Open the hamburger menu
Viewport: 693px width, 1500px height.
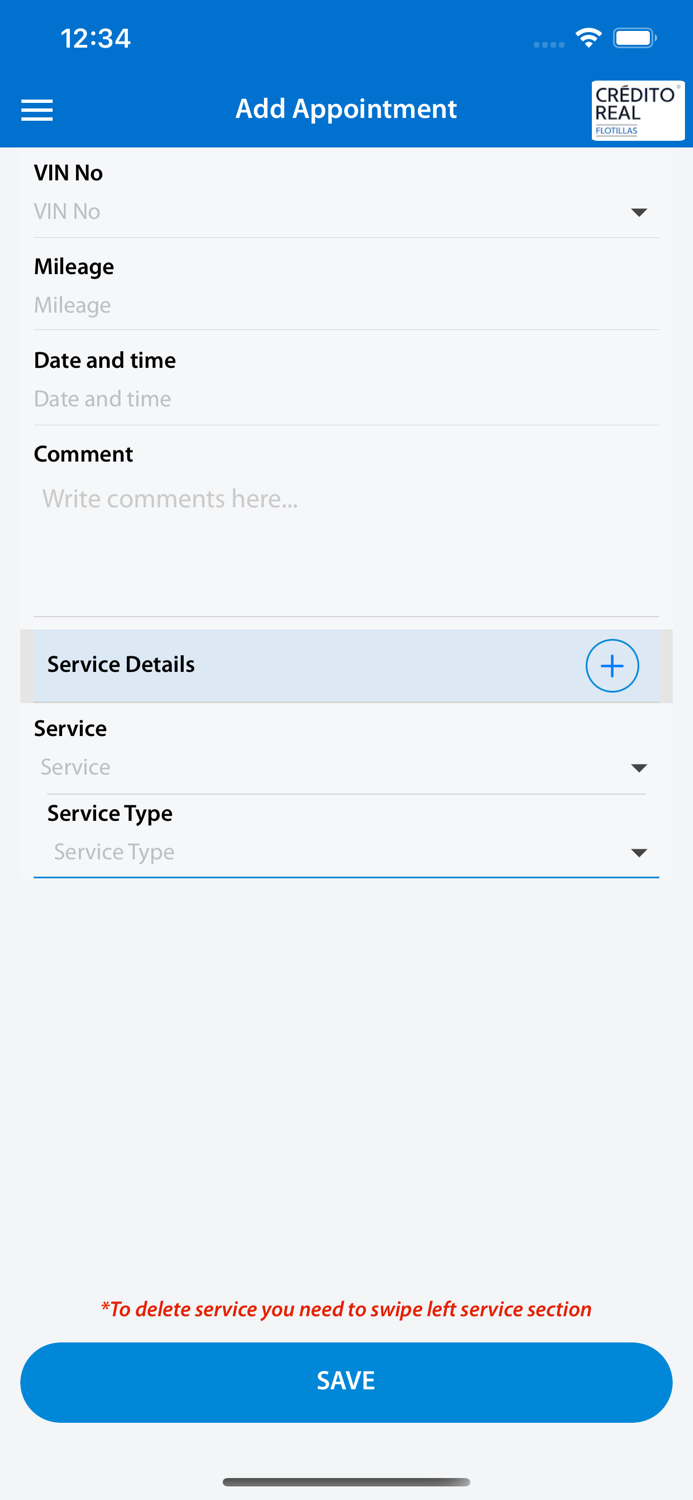[37, 110]
